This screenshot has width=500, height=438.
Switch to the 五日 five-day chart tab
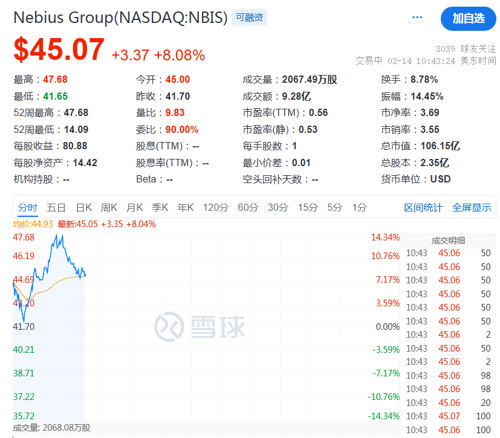coord(56,208)
